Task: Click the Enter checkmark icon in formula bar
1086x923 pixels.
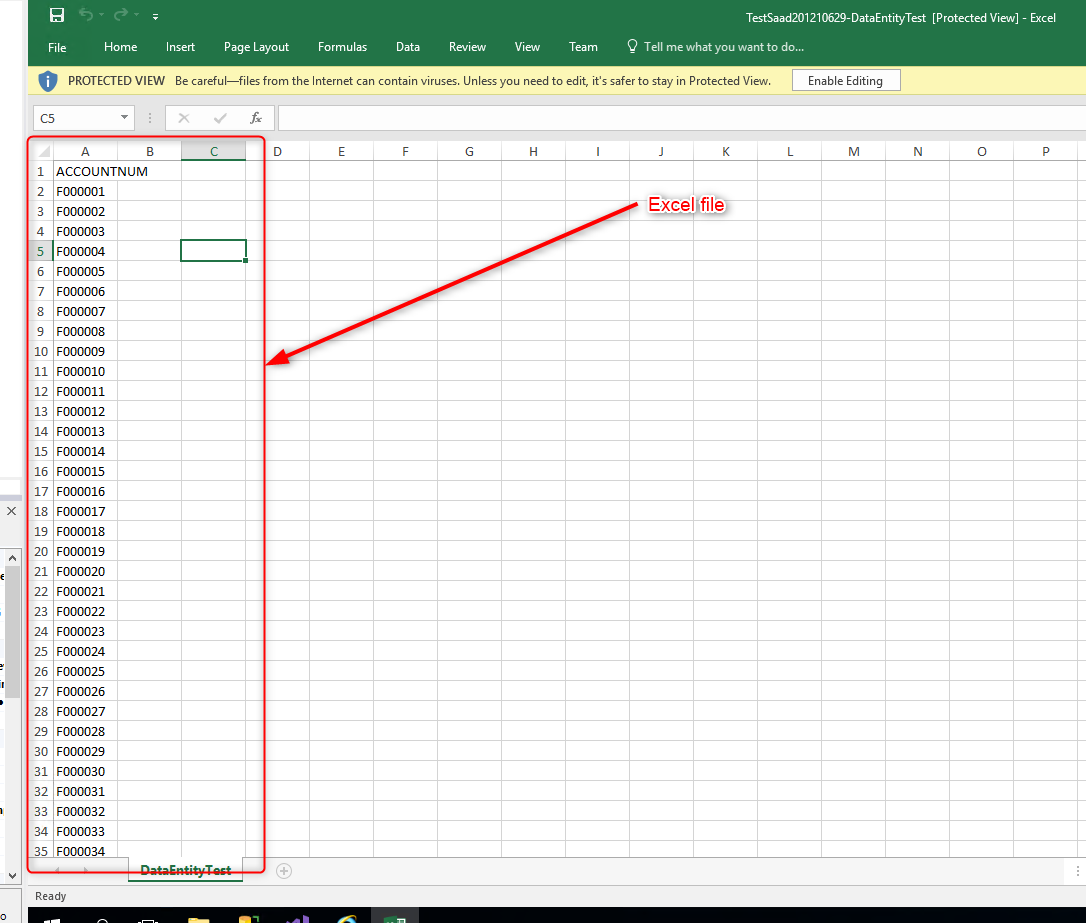Action: (220, 118)
